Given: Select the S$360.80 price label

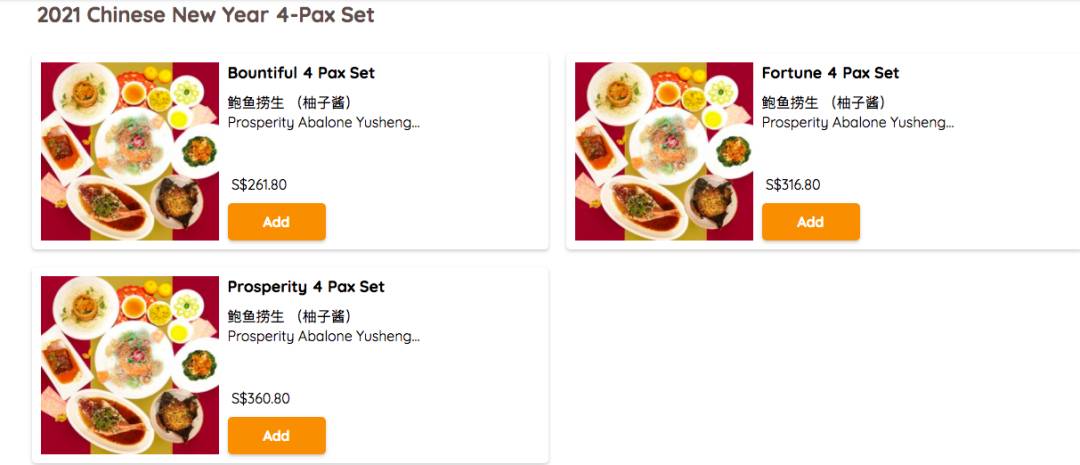Looking at the screenshot, I should 261,399.
